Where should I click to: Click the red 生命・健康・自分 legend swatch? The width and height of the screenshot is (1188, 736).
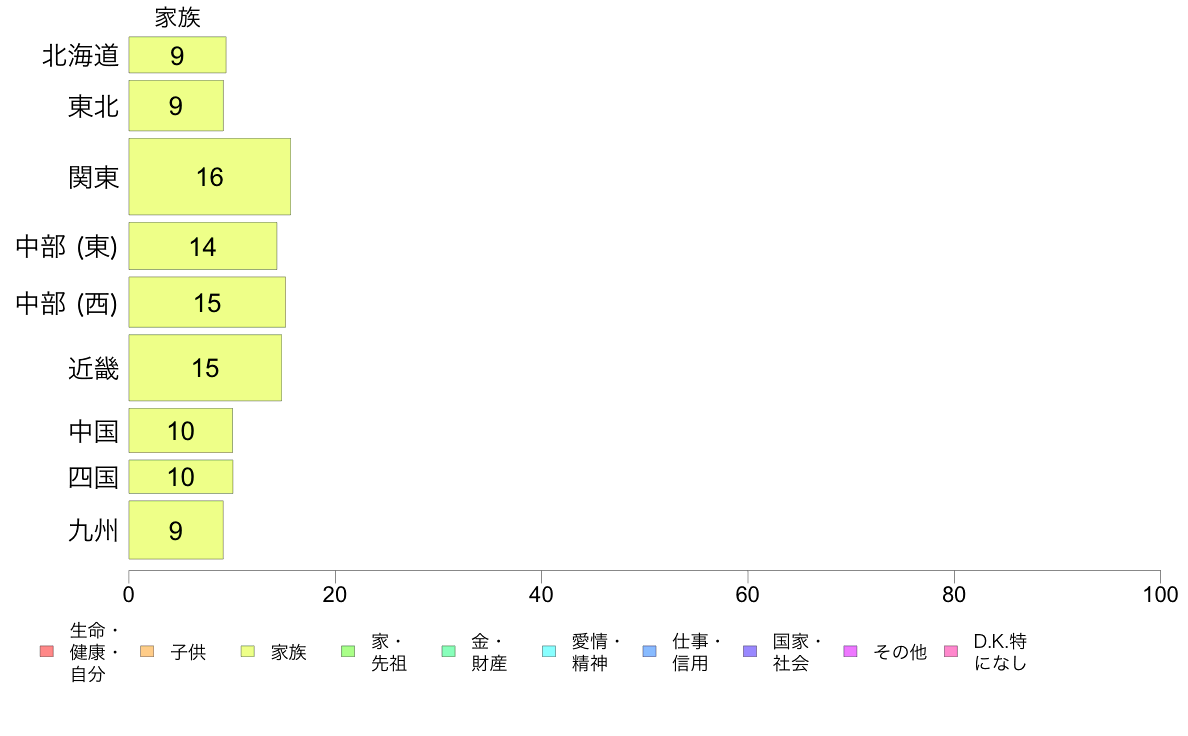click(47, 651)
